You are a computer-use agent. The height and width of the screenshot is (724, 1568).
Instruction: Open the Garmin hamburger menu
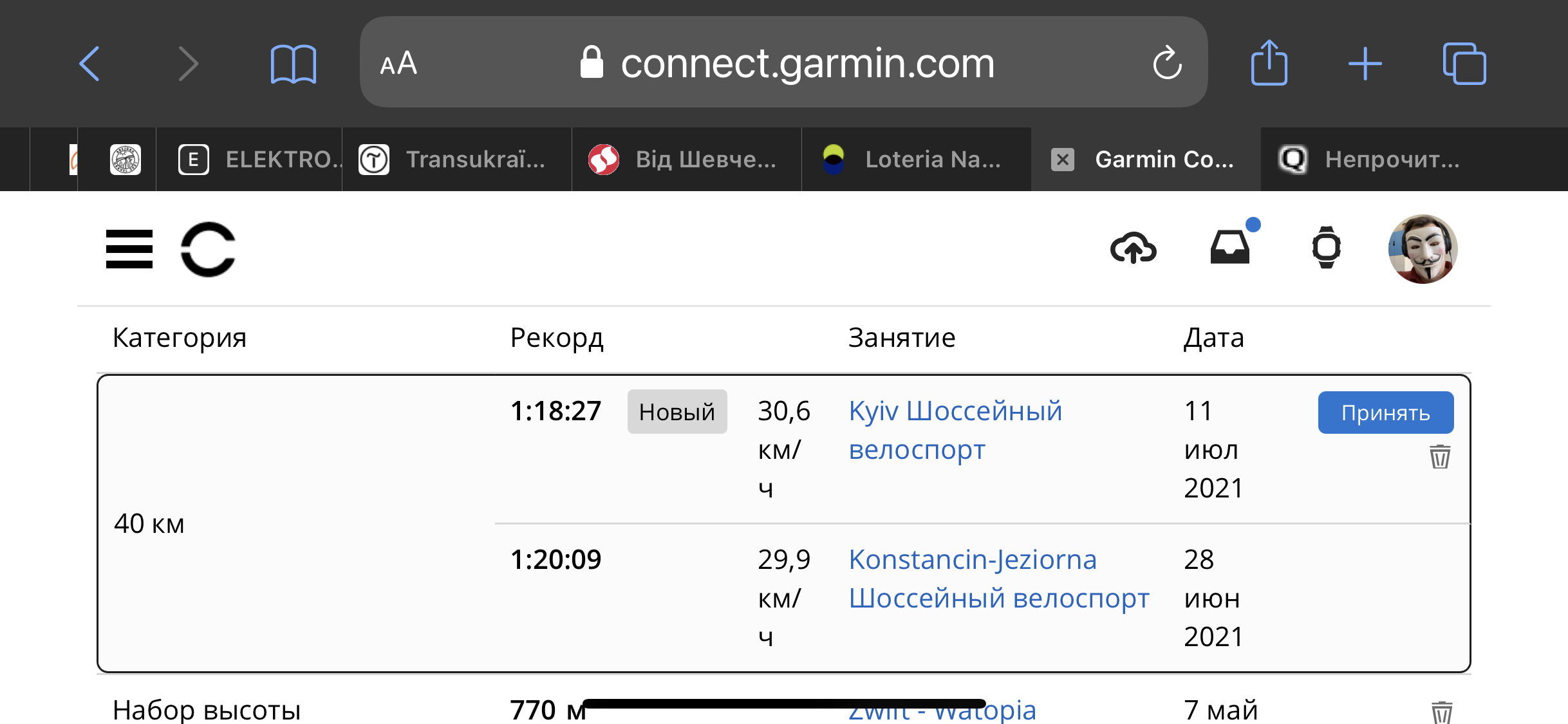tap(129, 249)
